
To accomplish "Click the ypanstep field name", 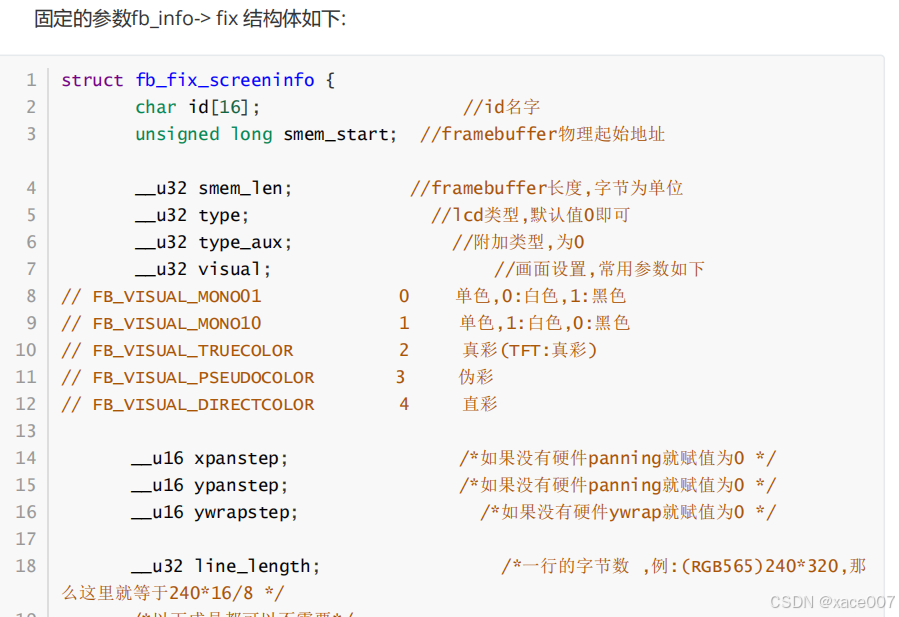I will pos(241,485).
